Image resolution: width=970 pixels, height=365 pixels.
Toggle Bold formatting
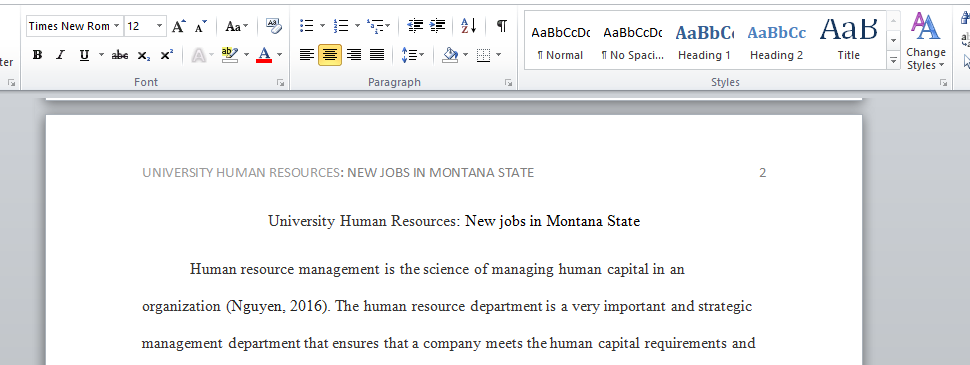tap(37, 55)
